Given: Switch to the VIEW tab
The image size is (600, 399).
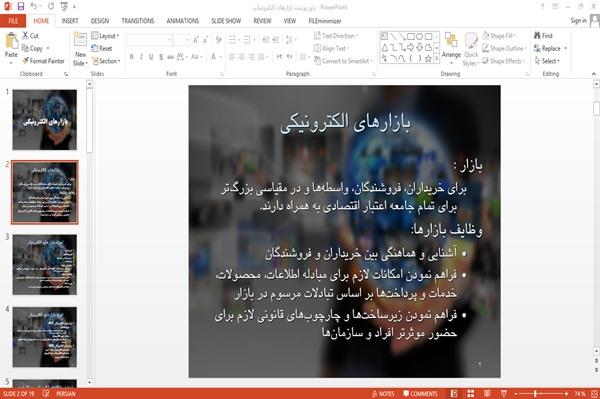Looking at the screenshot, I should (290, 21).
